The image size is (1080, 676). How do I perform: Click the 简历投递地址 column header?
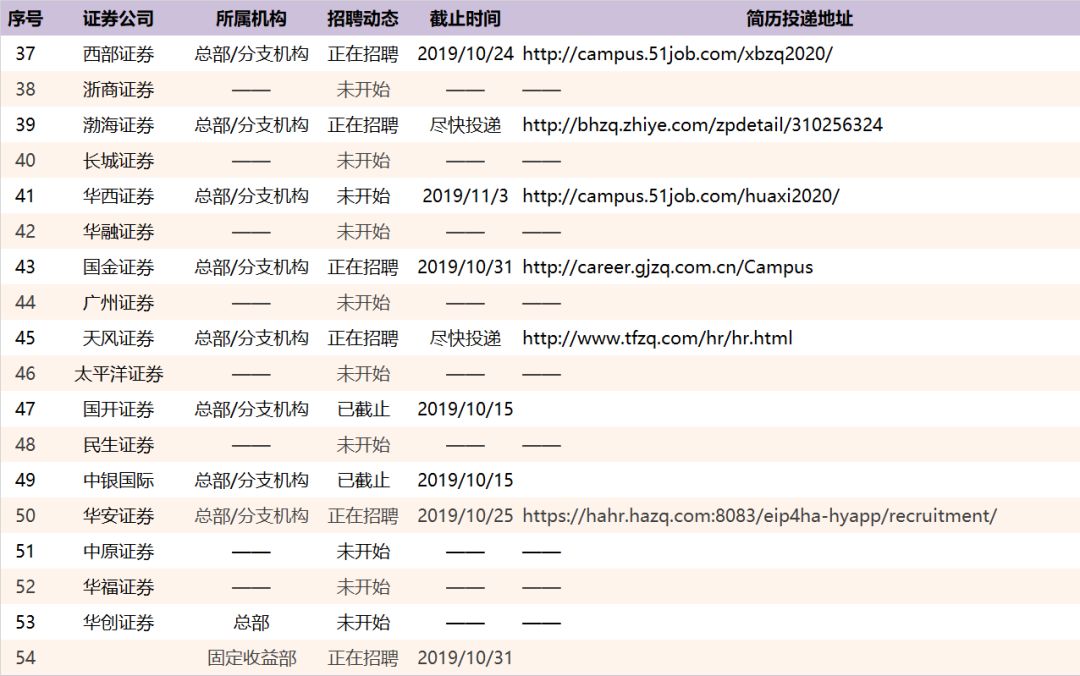coord(799,19)
